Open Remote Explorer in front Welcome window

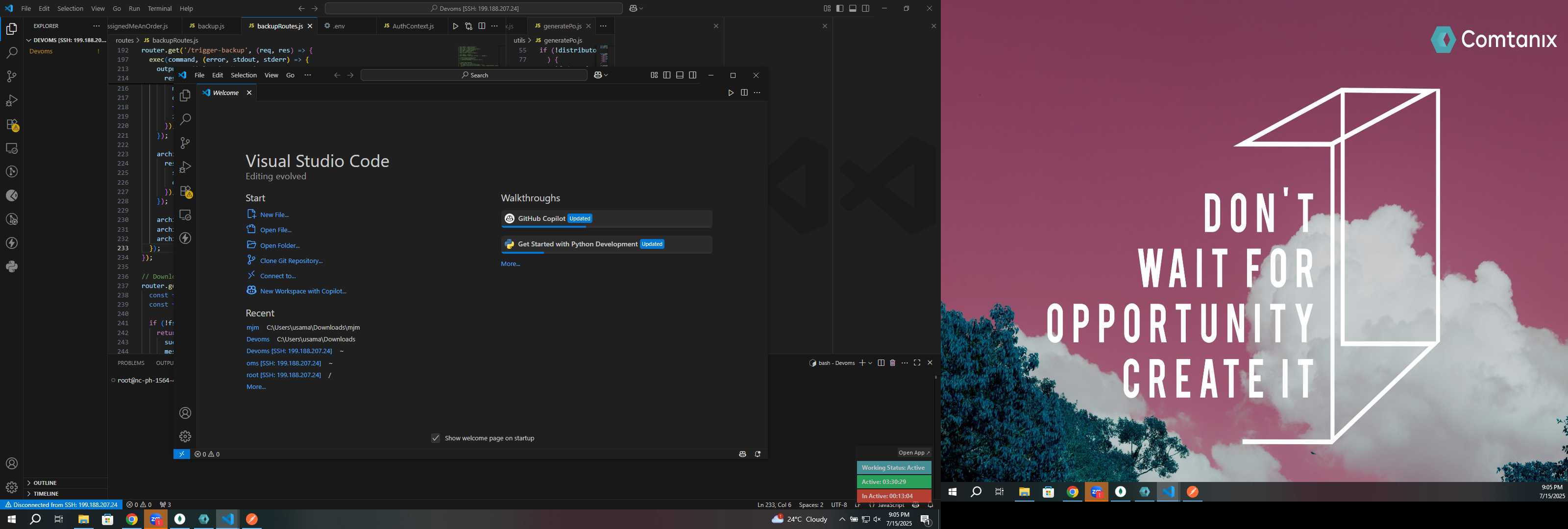click(x=186, y=215)
